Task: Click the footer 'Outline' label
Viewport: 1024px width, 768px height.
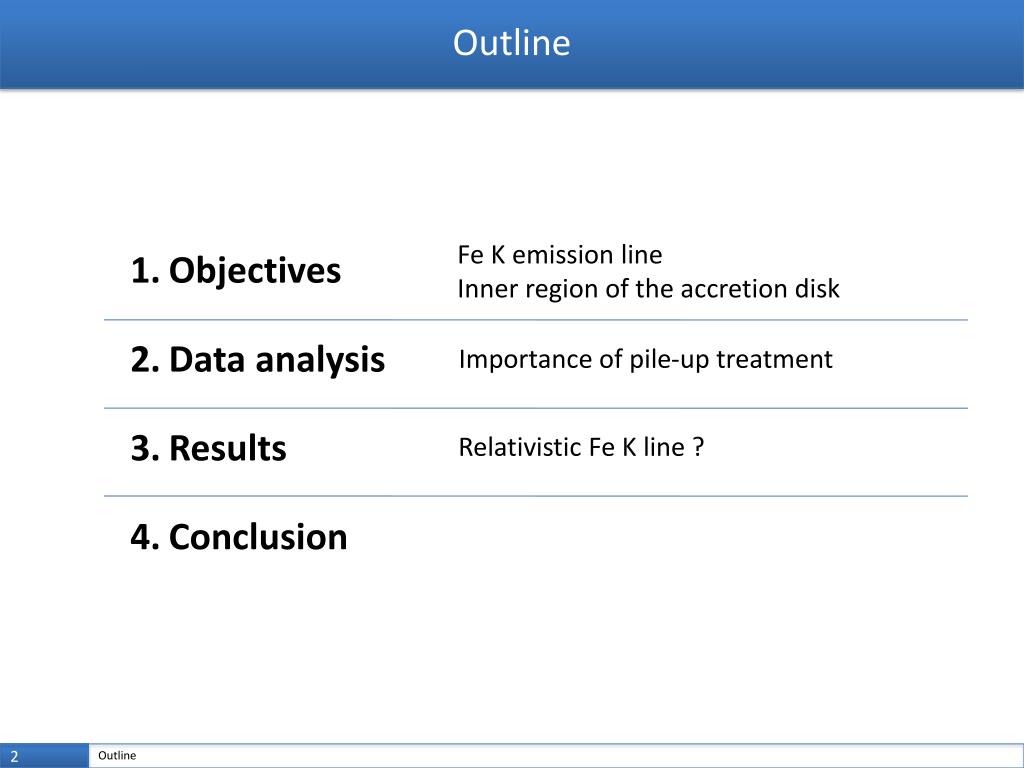Action: tap(117, 756)
